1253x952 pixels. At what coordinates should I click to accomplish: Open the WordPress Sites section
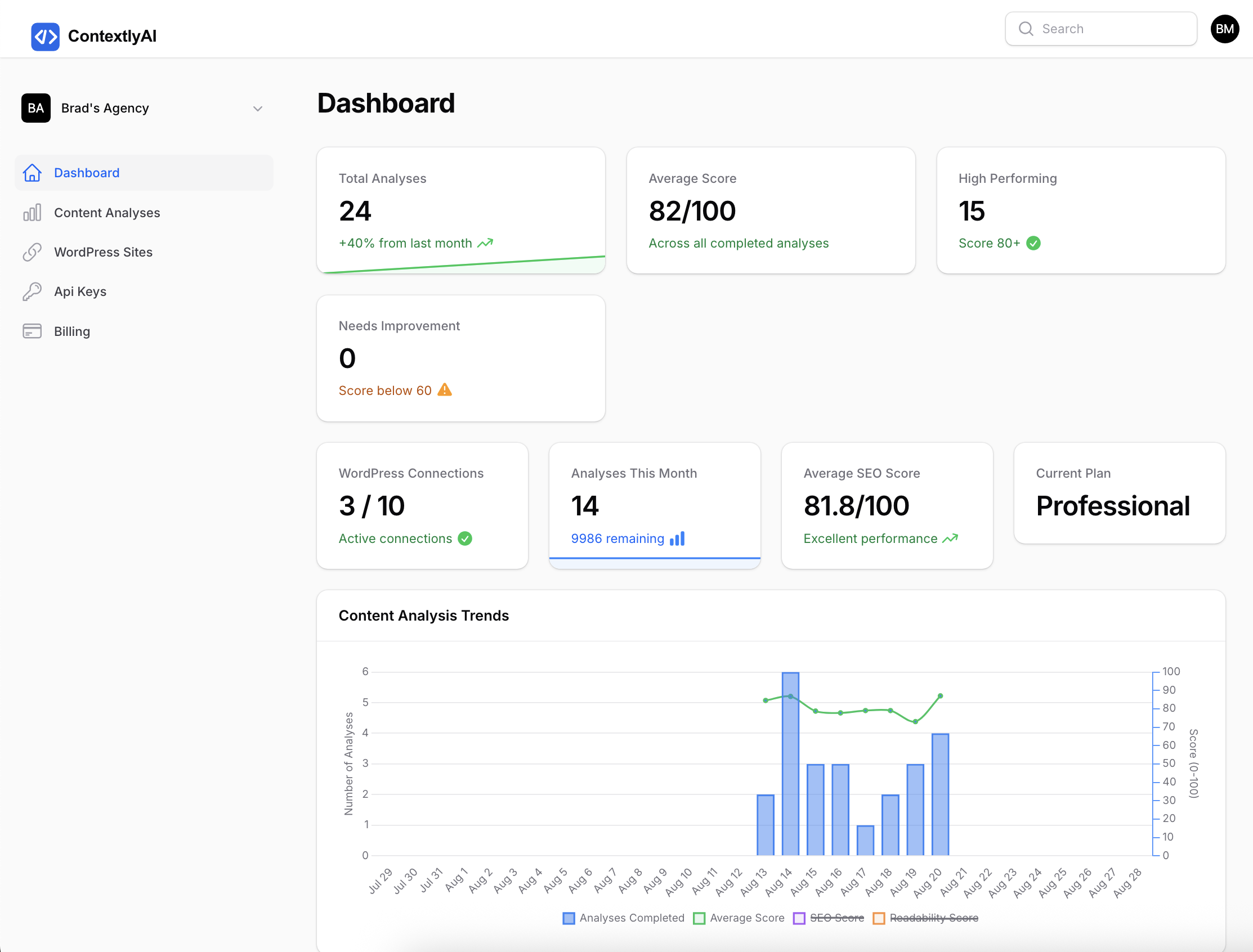coord(103,252)
